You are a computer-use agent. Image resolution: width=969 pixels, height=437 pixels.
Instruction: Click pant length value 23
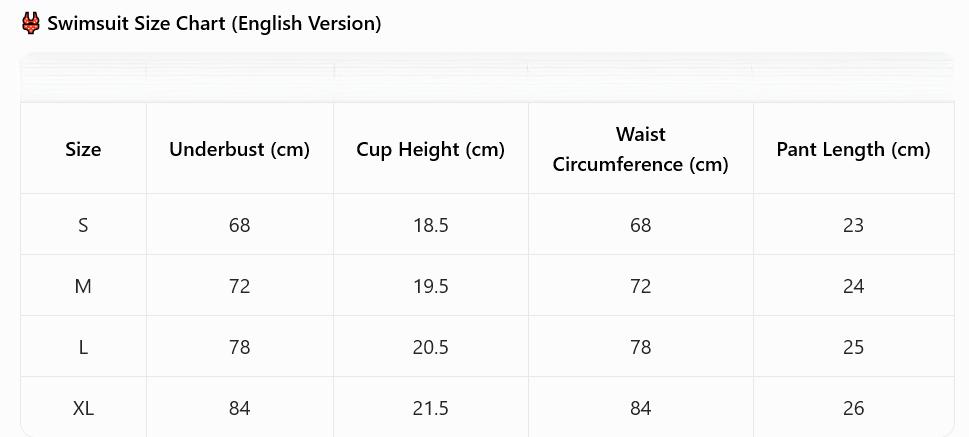tap(853, 225)
